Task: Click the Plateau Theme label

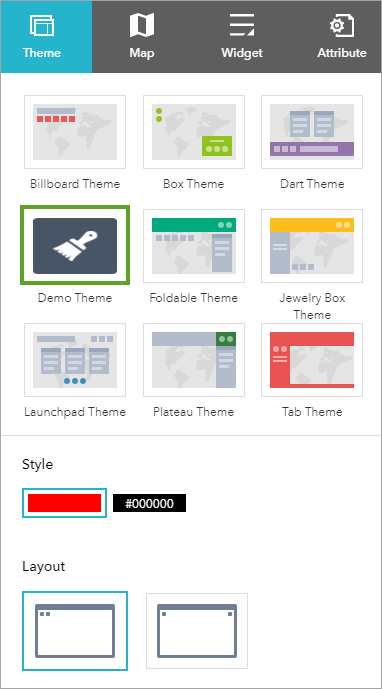Action: coord(194,412)
